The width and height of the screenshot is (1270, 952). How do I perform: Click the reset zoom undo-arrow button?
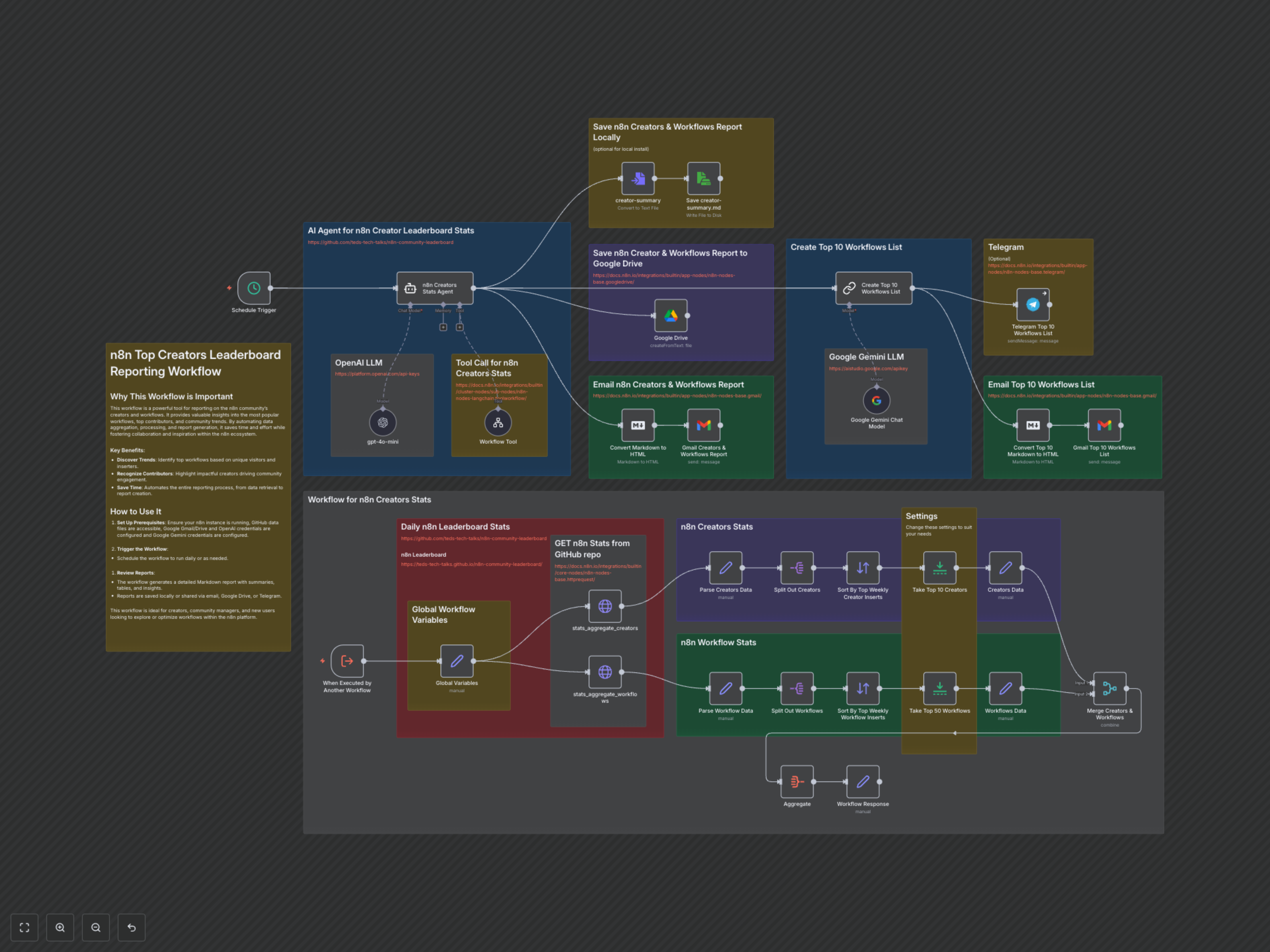pyautogui.click(x=132, y=927)
